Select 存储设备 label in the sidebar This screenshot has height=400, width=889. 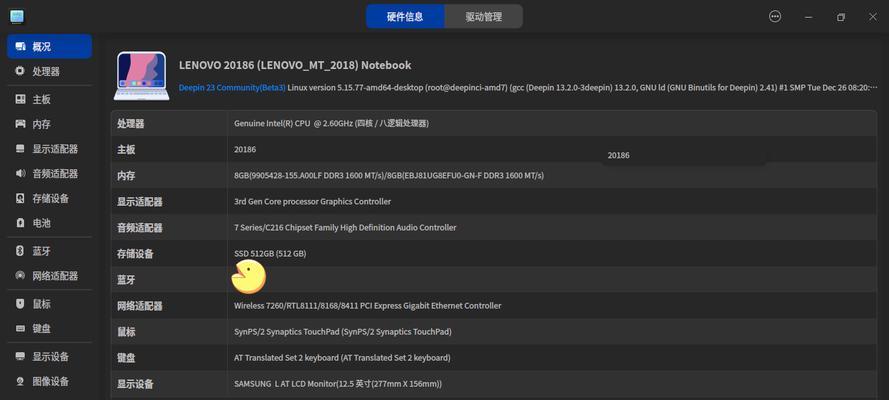pyautogui.click(x=50, y=198)
